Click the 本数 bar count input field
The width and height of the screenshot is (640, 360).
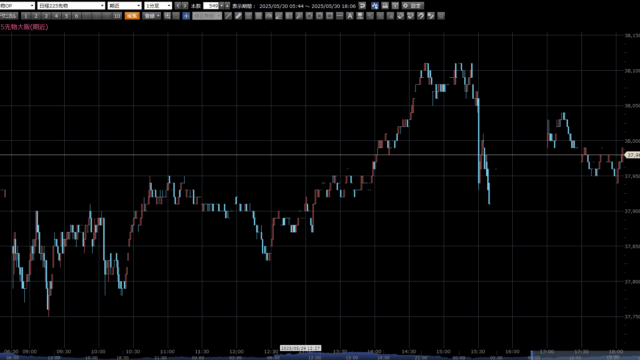point(211,6)
